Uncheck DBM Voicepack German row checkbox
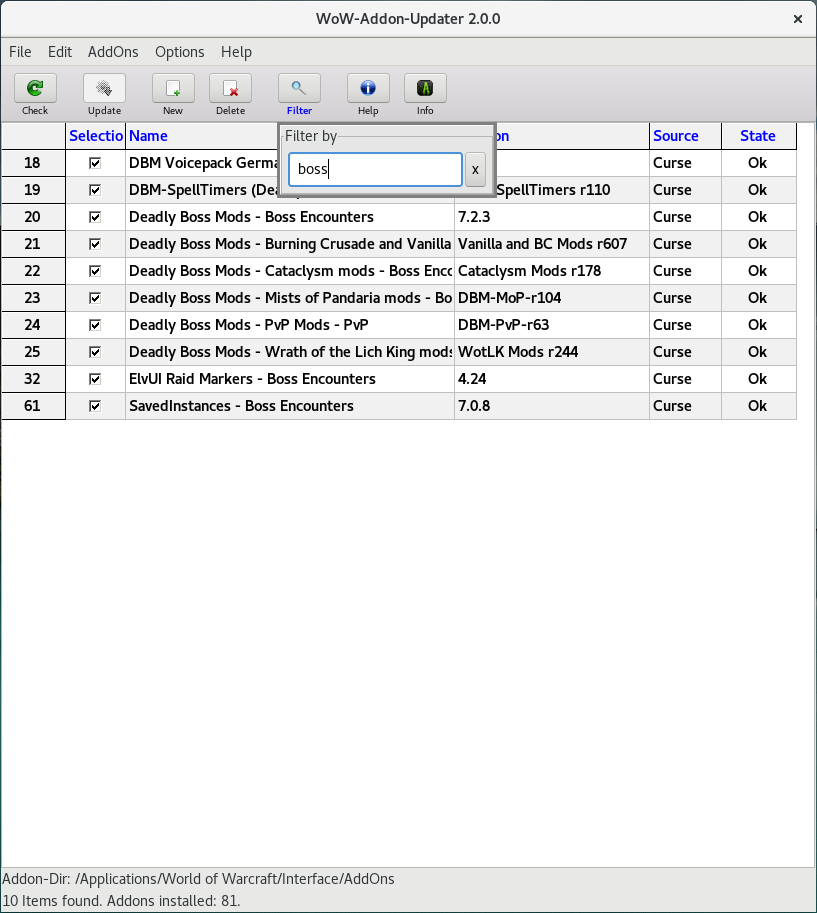 95,163
